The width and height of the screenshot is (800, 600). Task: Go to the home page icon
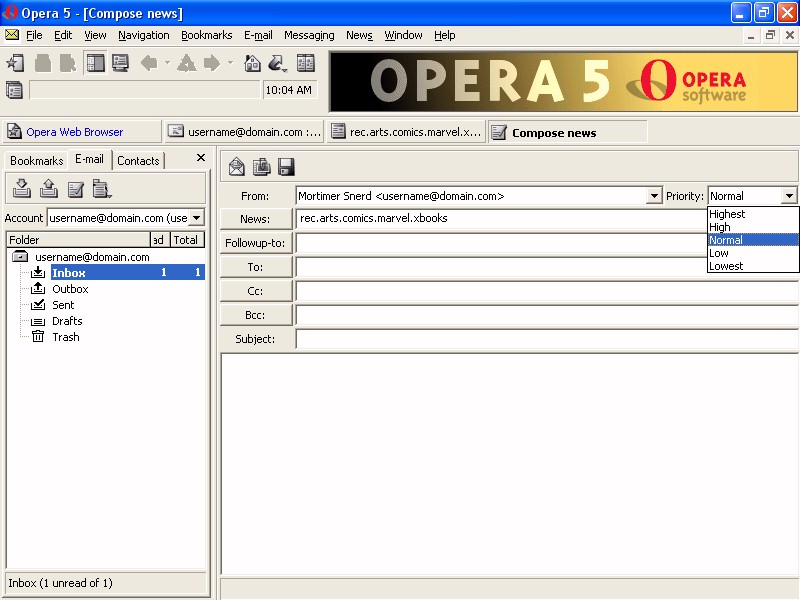(252, 63)
